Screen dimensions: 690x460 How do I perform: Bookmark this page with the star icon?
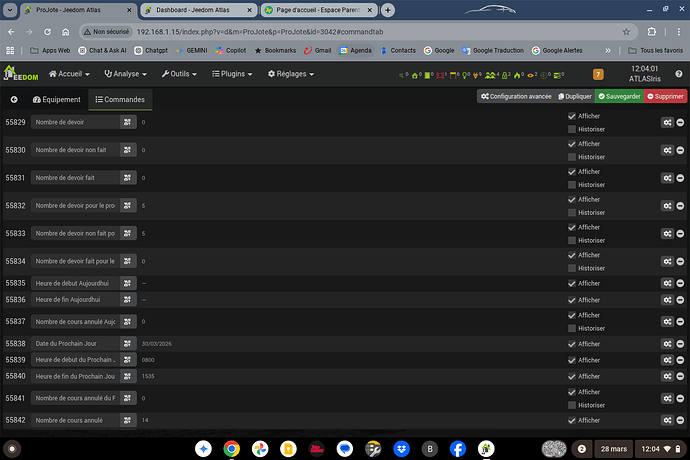626,32
